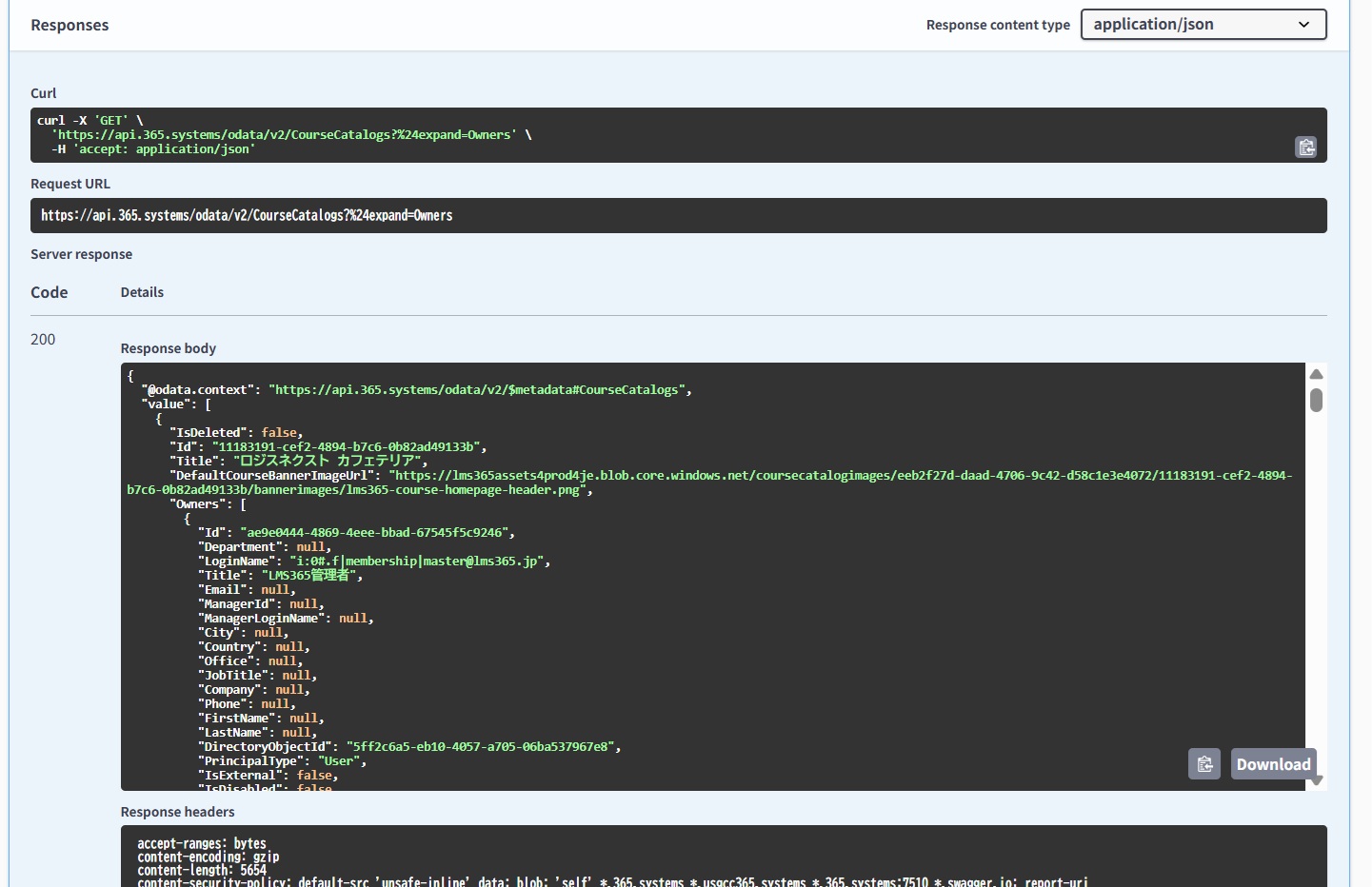Click the "value": [ line

click(176, 404)
